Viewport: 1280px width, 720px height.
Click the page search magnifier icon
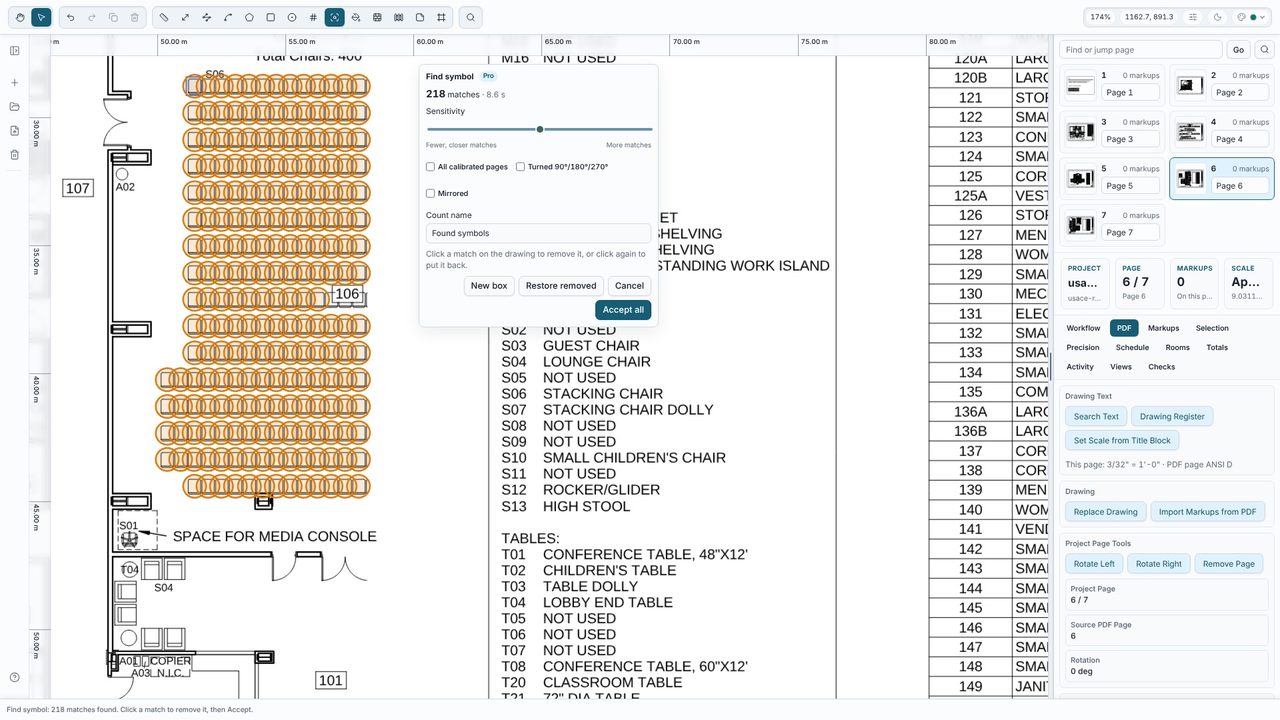point(1265,50)
